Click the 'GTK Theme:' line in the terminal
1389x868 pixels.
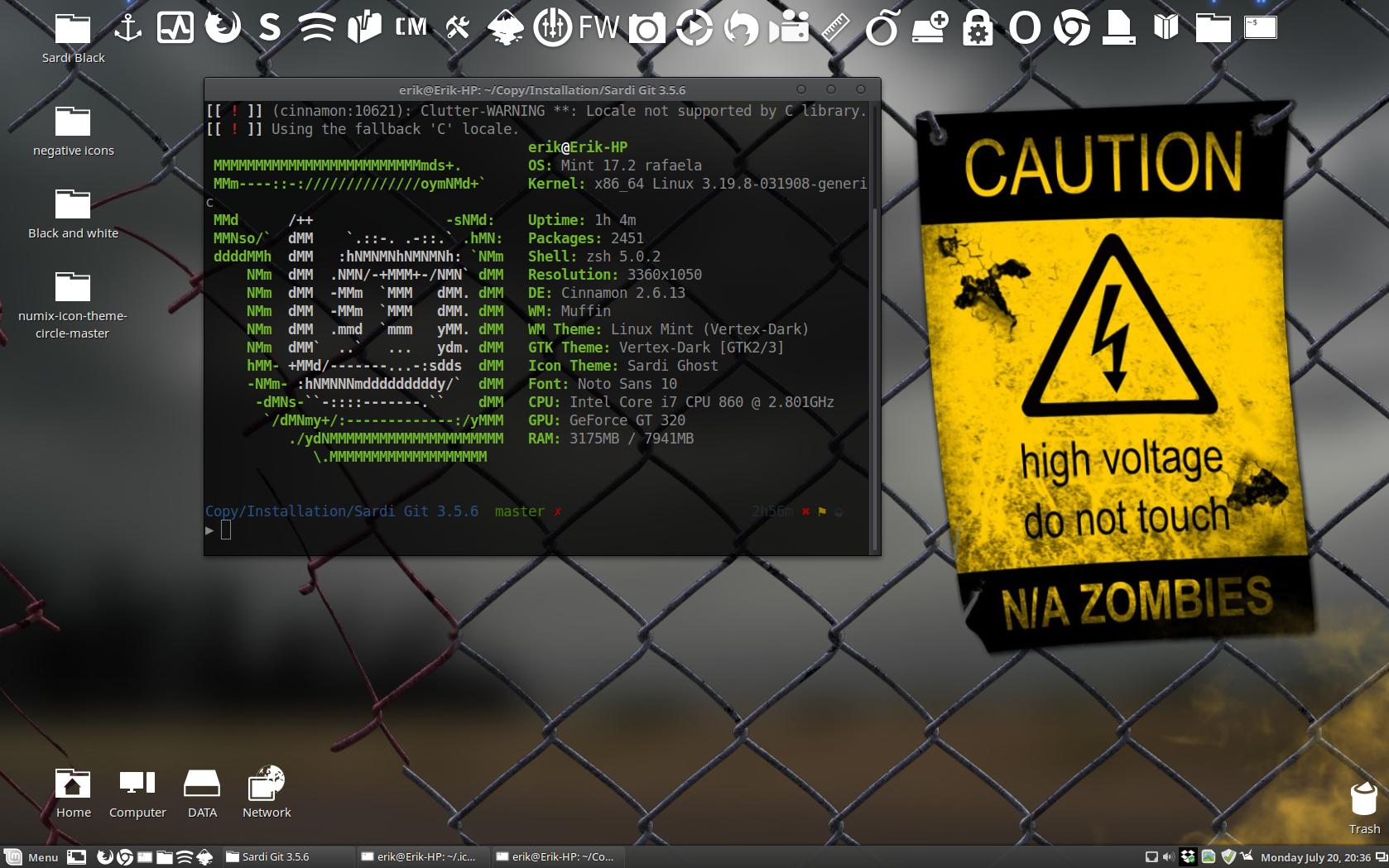[656, 348]
